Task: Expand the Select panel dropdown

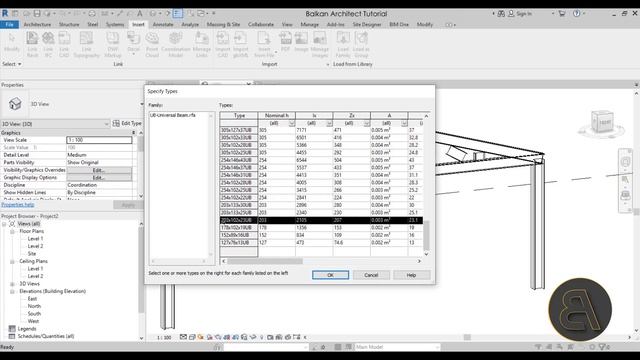Action: 12,64
